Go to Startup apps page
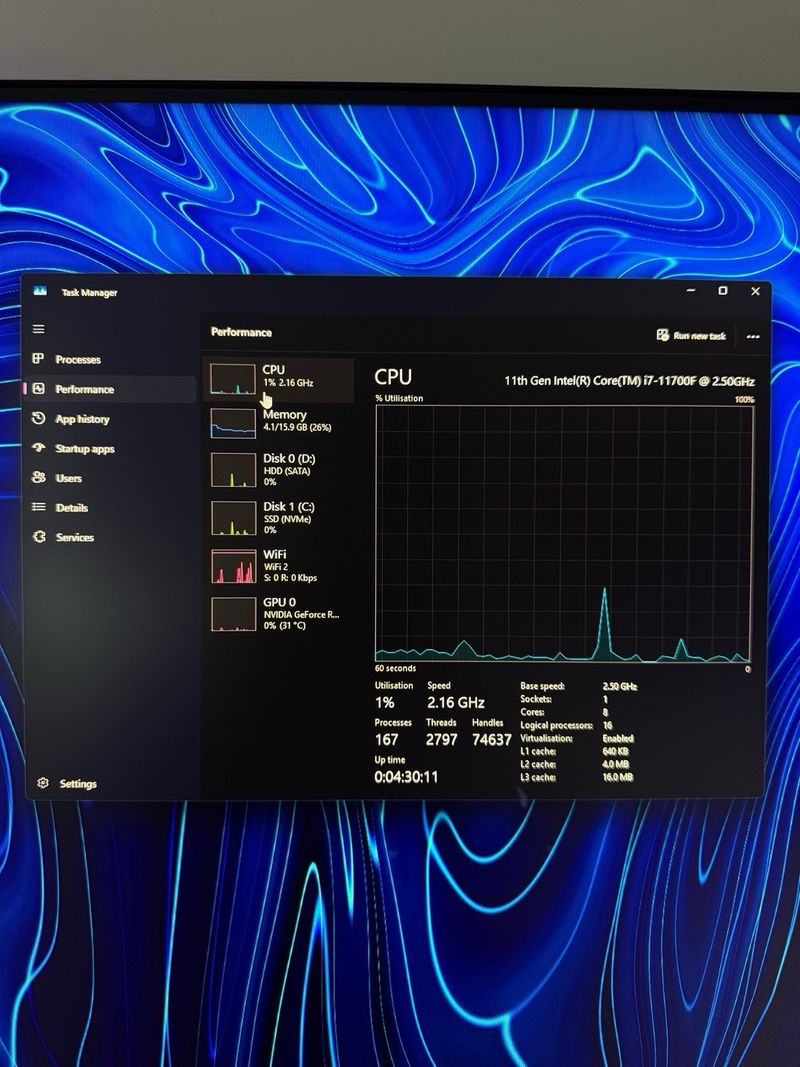The image size is (800, 1067). (x=85, y=449)
